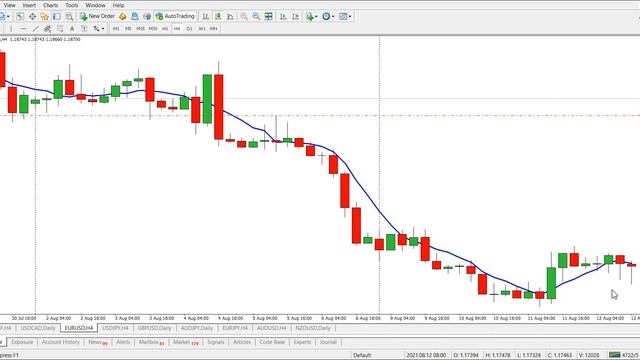Click the New Order button
The width and height of the screenshot is (640, 360).
tap(97, 16)
